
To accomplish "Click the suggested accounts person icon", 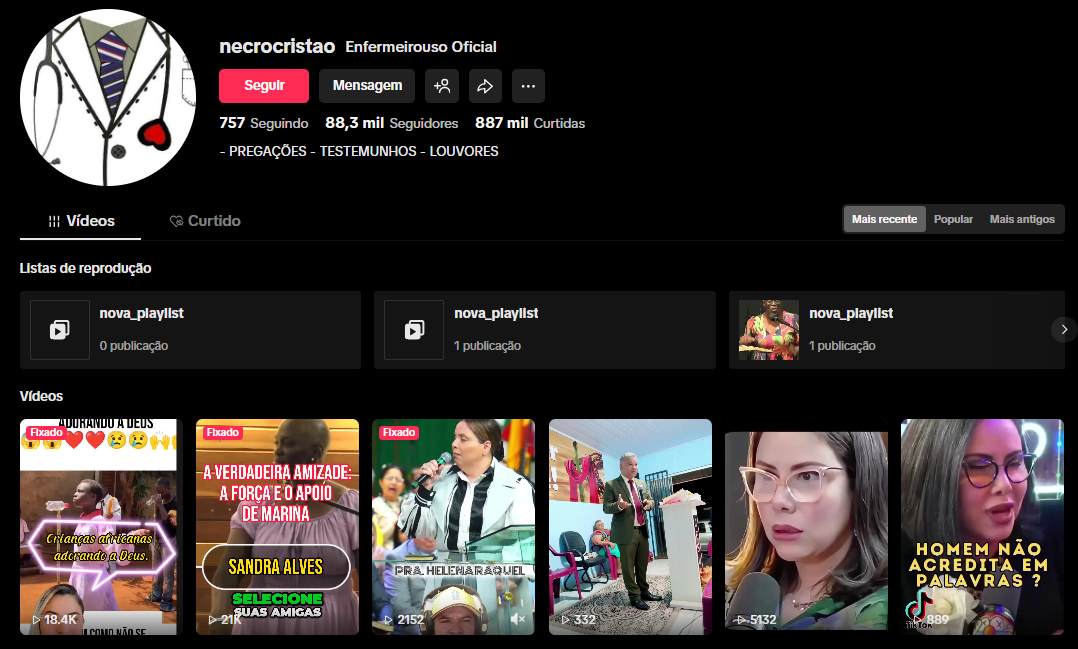I will click(442, 86).
